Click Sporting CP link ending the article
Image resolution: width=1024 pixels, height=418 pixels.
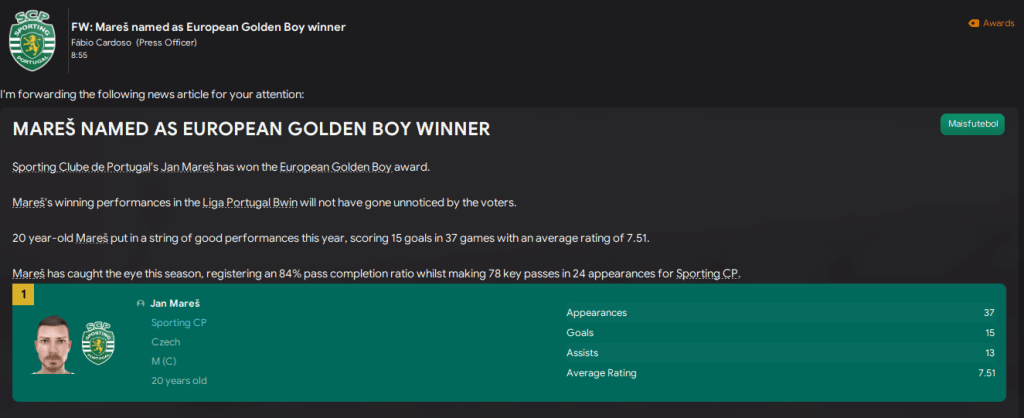(707, 274)
